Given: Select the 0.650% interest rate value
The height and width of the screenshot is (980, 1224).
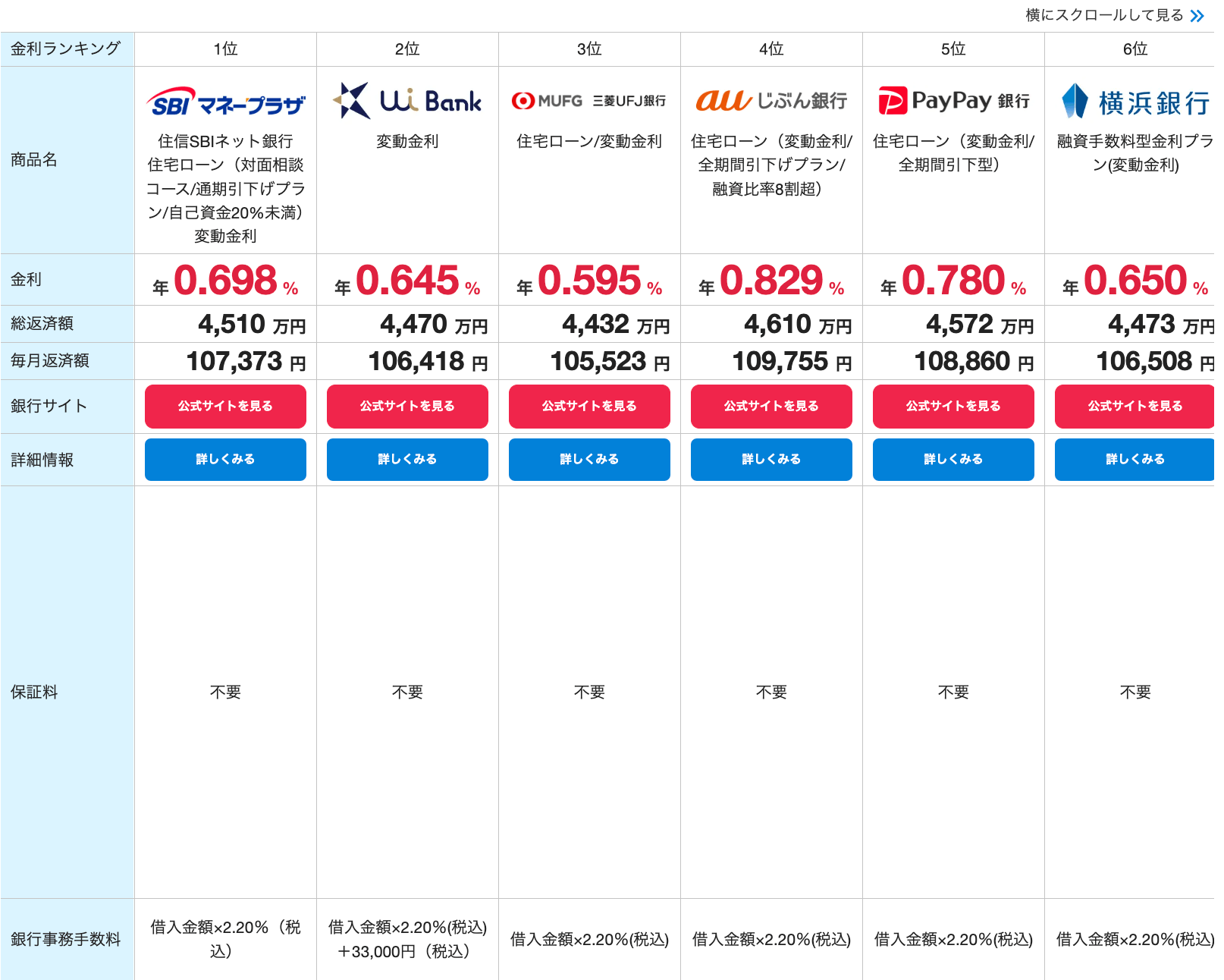Looking at the screenshot, I should [1135, 281].
